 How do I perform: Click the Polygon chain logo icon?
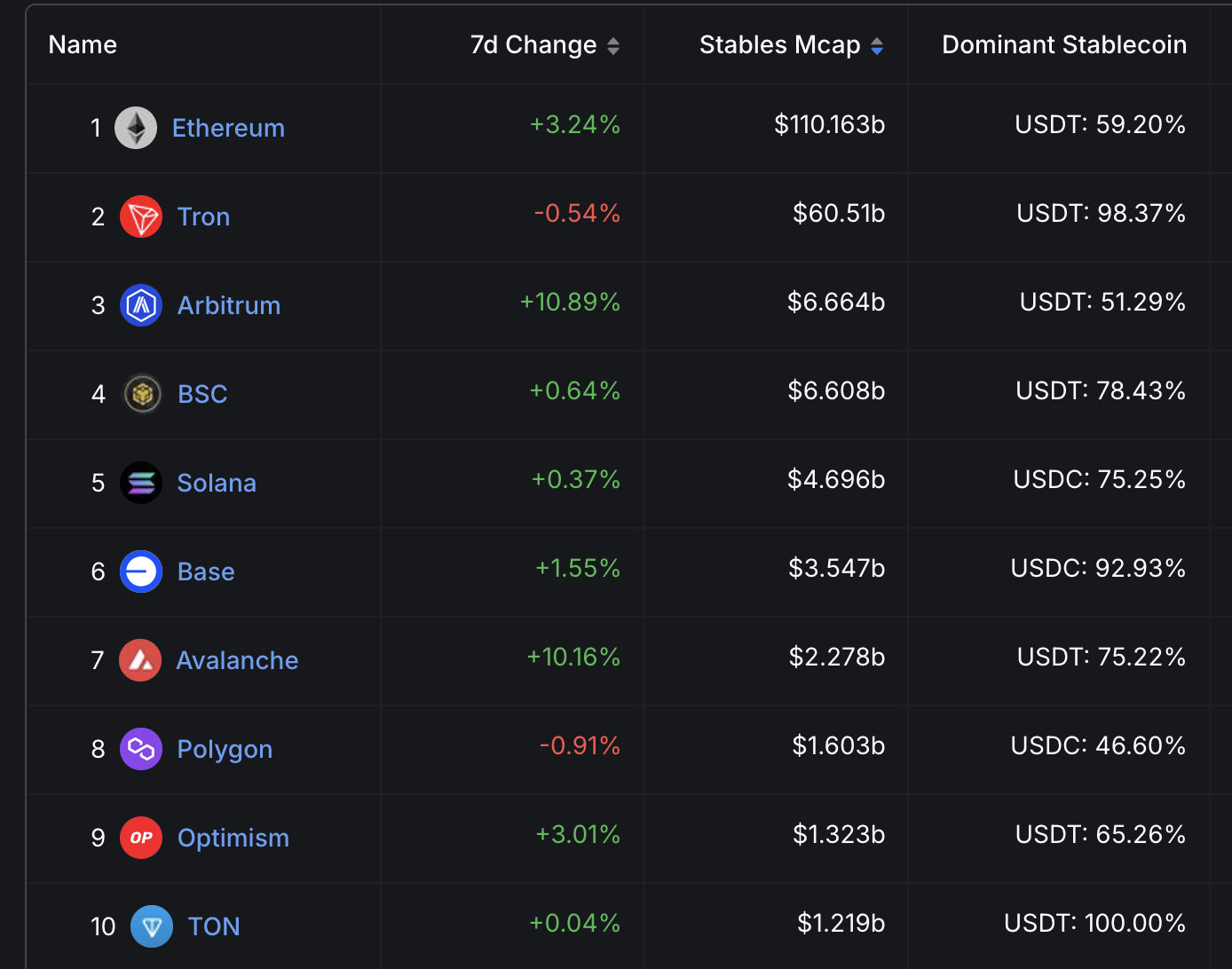click(141, 749)
